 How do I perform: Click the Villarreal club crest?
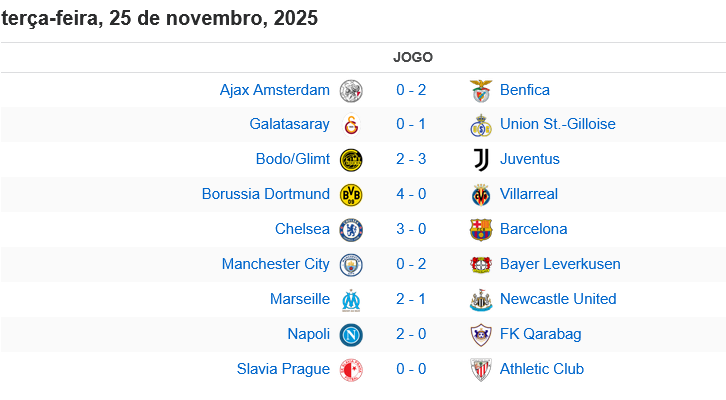point(481,195)
